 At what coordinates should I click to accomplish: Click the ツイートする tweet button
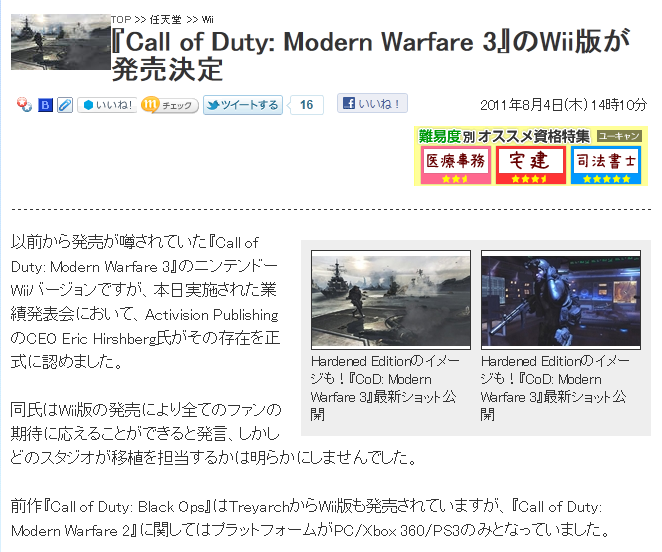point(243,105)
